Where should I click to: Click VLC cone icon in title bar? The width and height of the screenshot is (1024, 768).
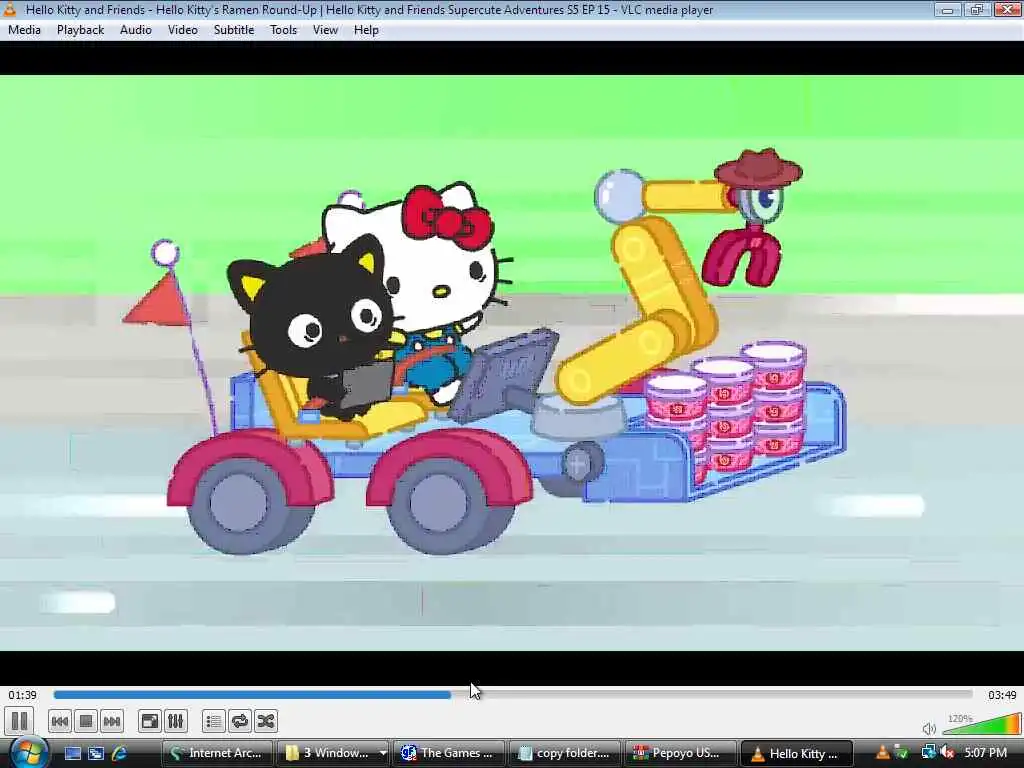[x=10, y=9]
